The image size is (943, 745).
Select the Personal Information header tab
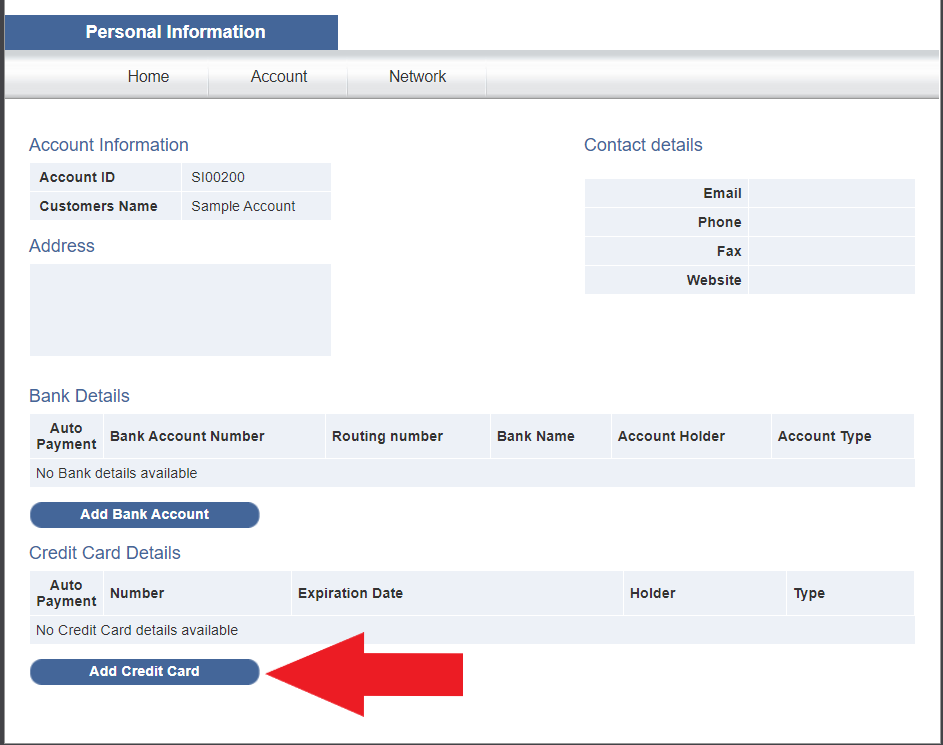[171, 32]
